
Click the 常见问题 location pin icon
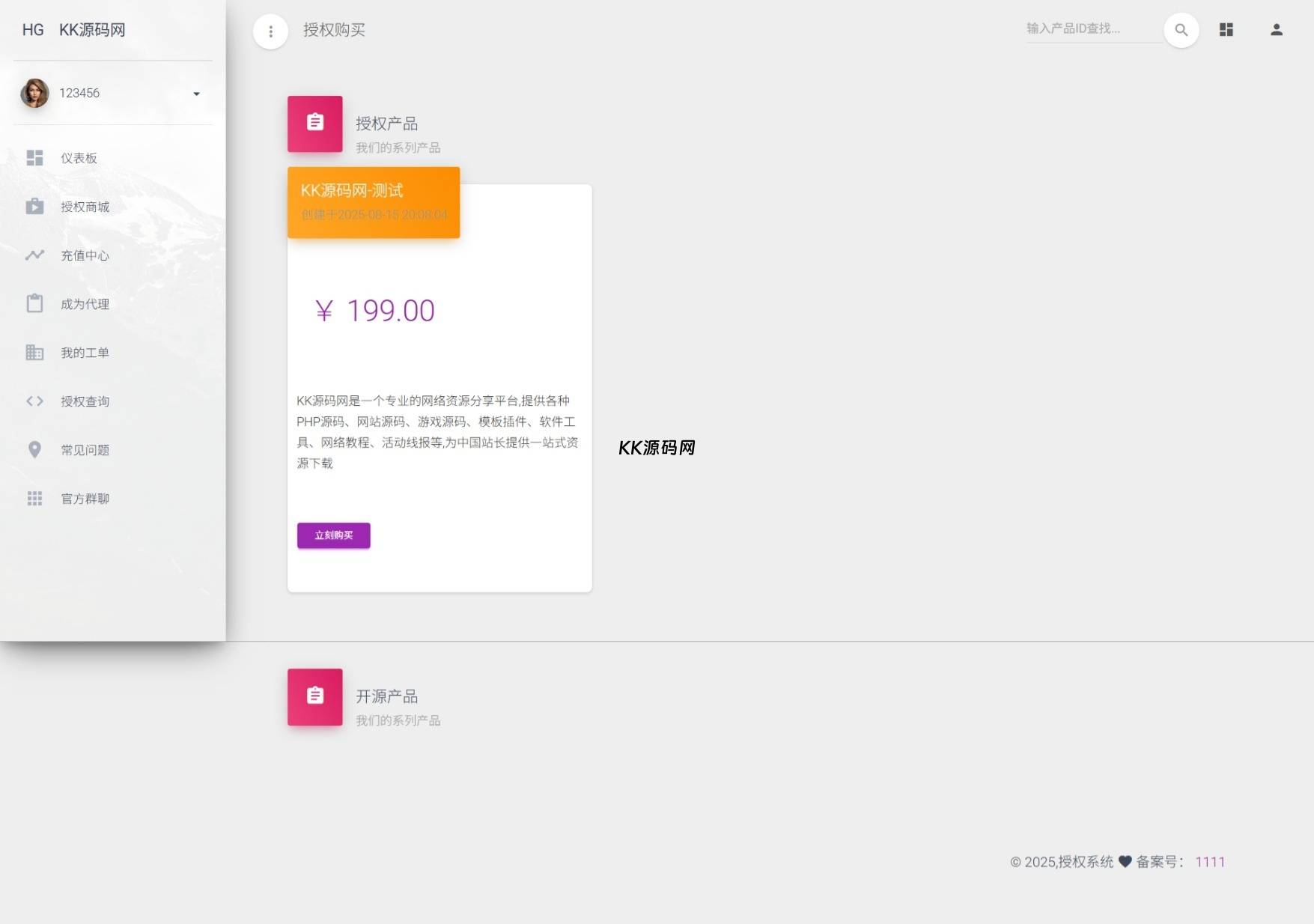pos(34,449)
